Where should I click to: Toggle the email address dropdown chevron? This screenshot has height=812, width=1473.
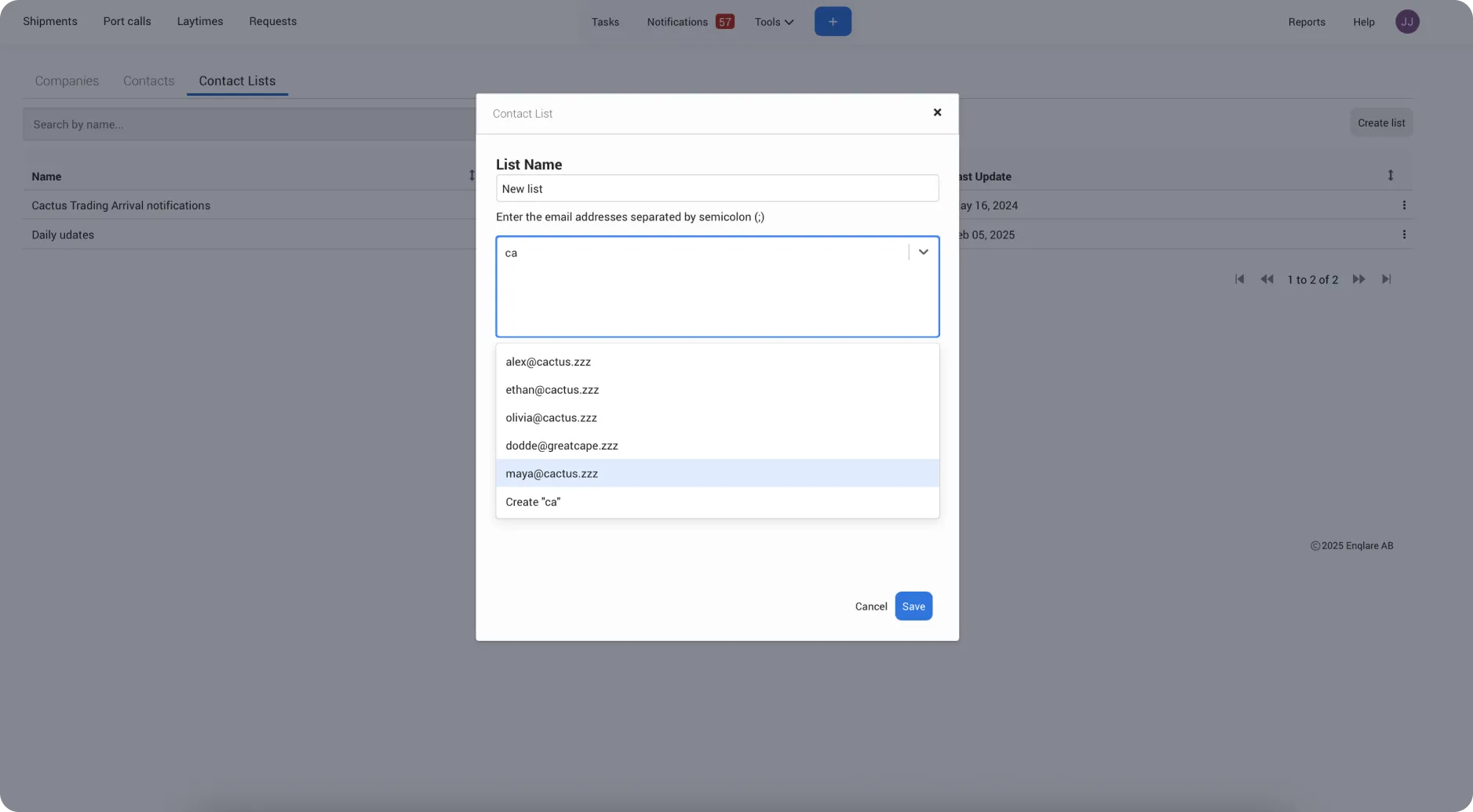point(924,252)
